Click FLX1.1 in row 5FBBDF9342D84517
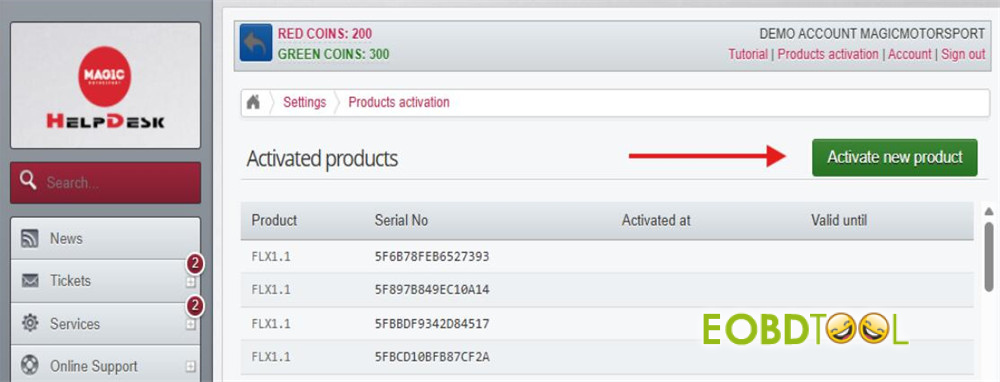This screenshot has height=382, width=1000. (271, 324)
